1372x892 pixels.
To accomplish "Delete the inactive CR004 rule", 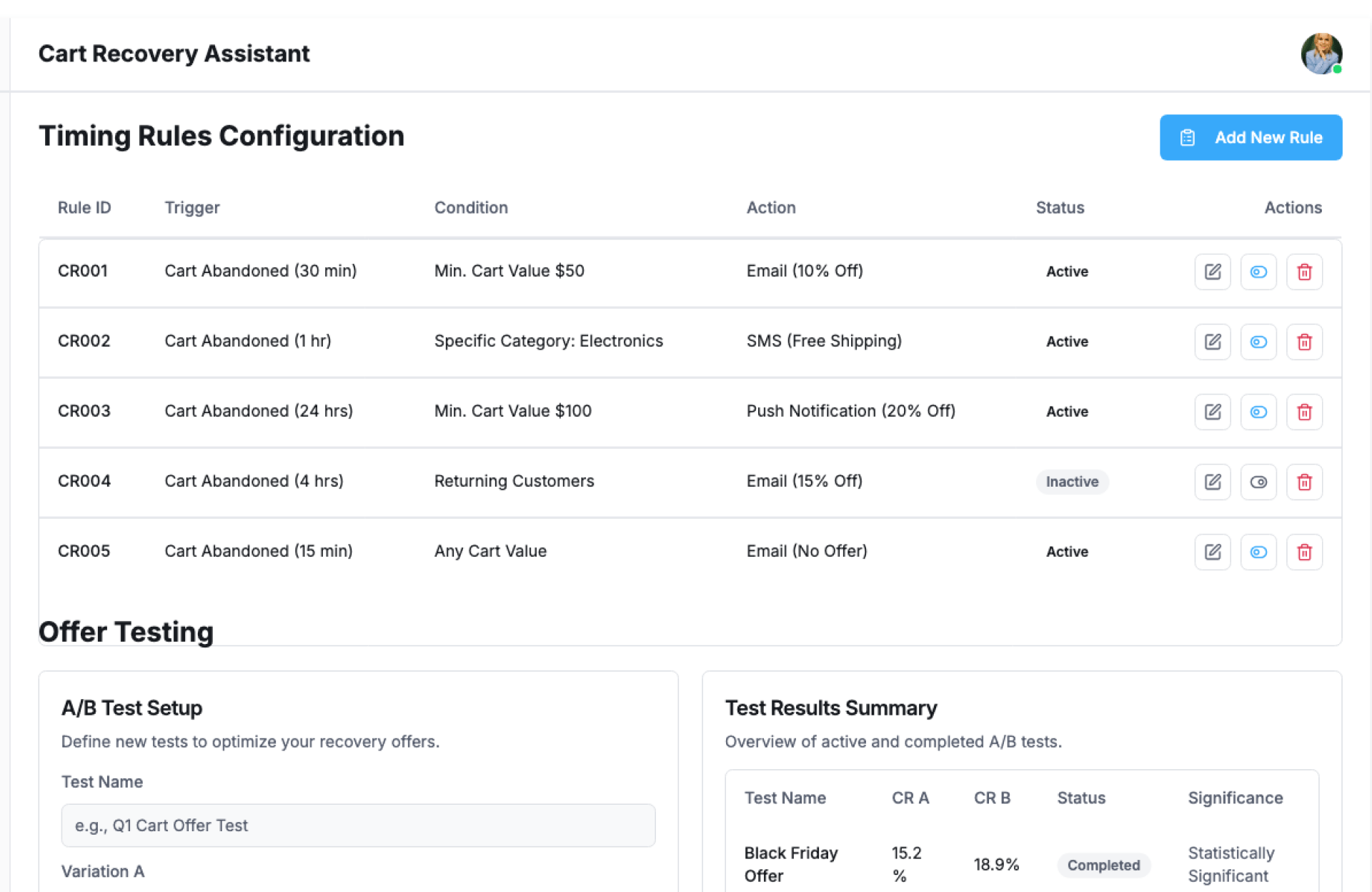I will 1303,482.
